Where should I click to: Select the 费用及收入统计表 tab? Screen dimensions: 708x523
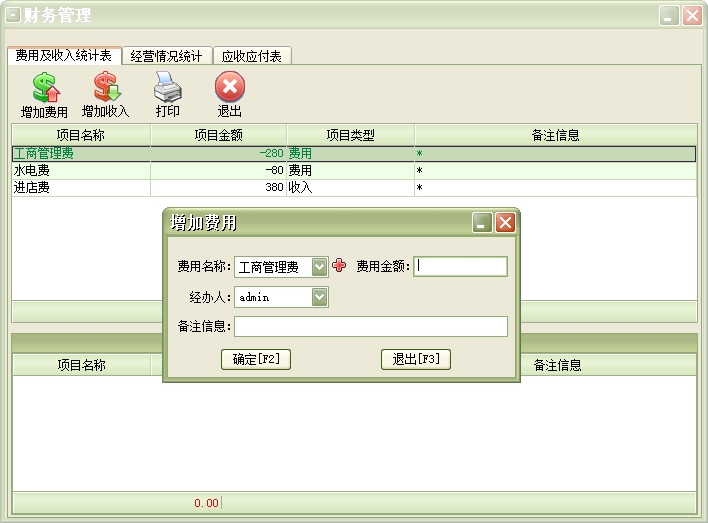coord(64,56)
